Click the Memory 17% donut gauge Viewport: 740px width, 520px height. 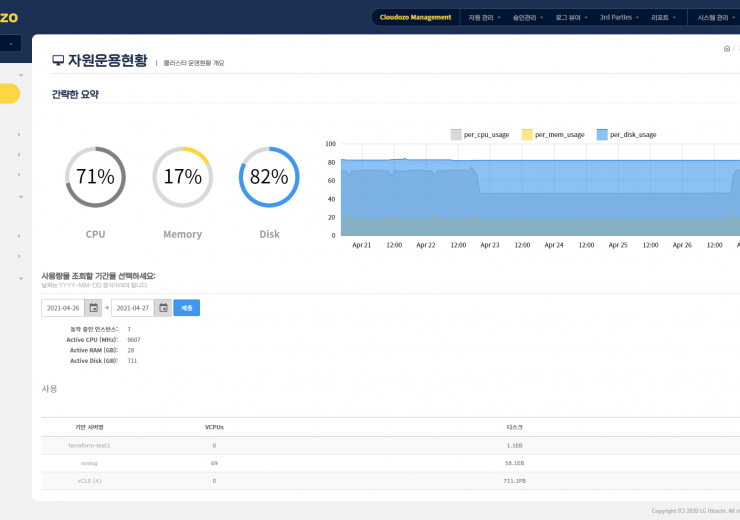pyautogui.click(x=182, y=177)
